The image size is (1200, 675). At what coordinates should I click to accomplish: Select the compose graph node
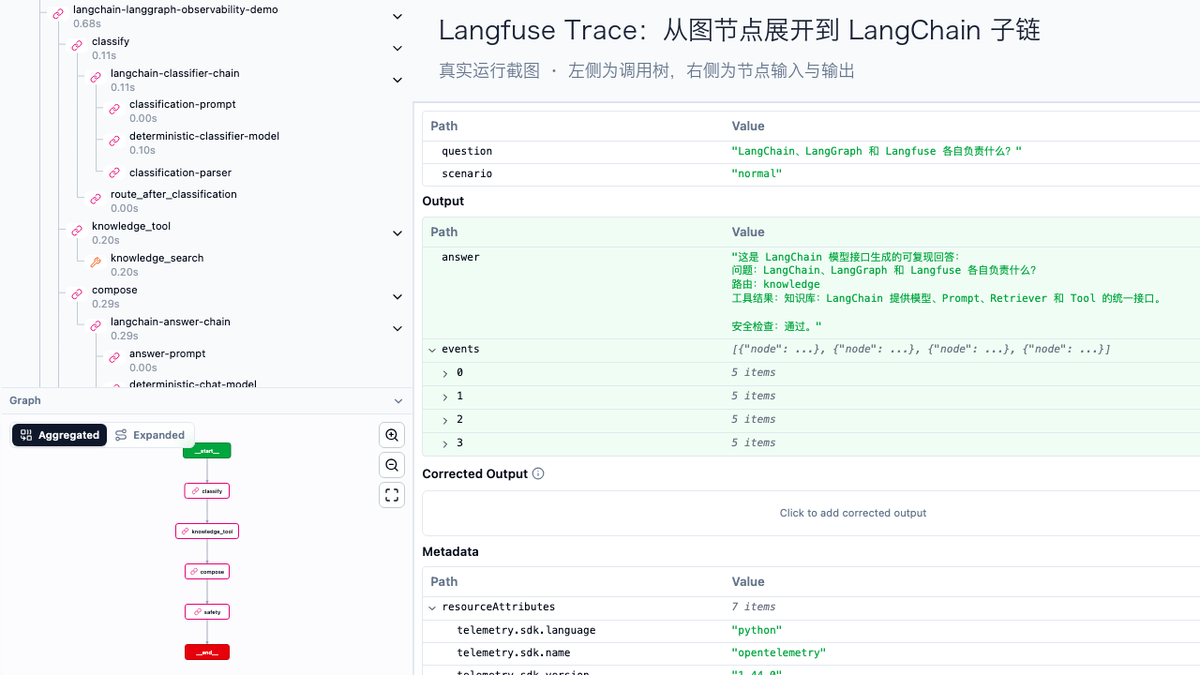[x=207, y=571]
